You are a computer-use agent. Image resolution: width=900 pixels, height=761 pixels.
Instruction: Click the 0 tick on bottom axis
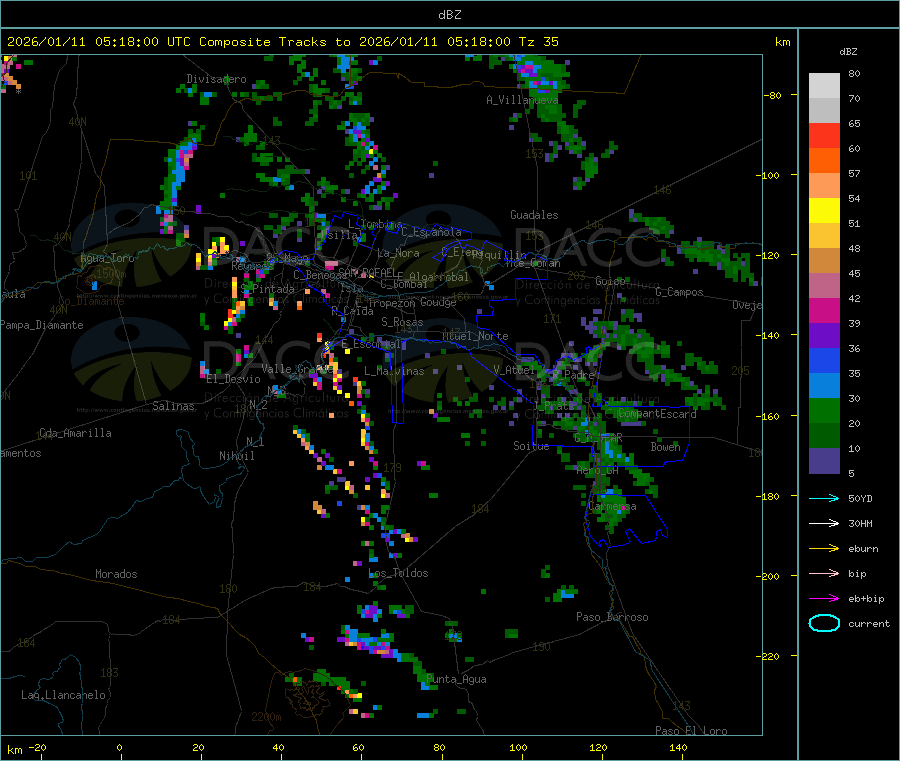119,747
